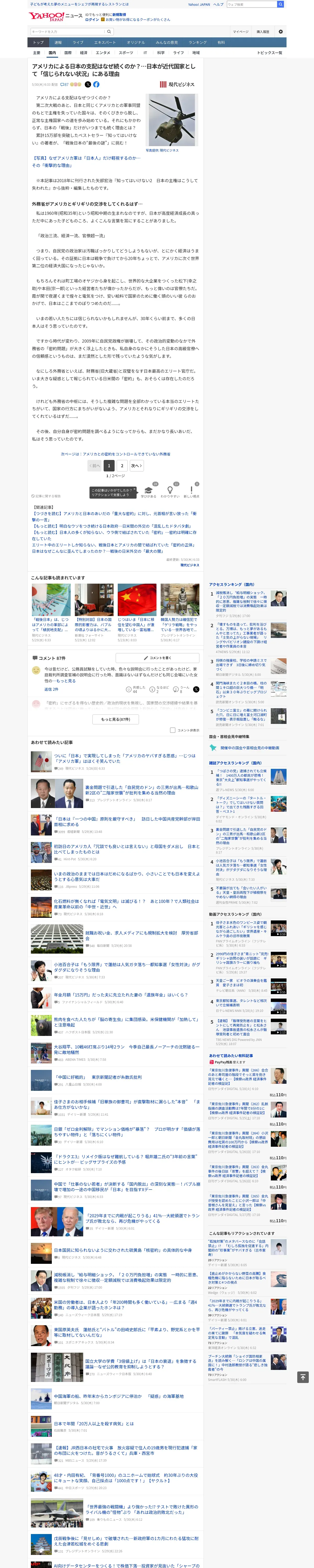
Task: Click the current page 1 button
Action: 109,466
